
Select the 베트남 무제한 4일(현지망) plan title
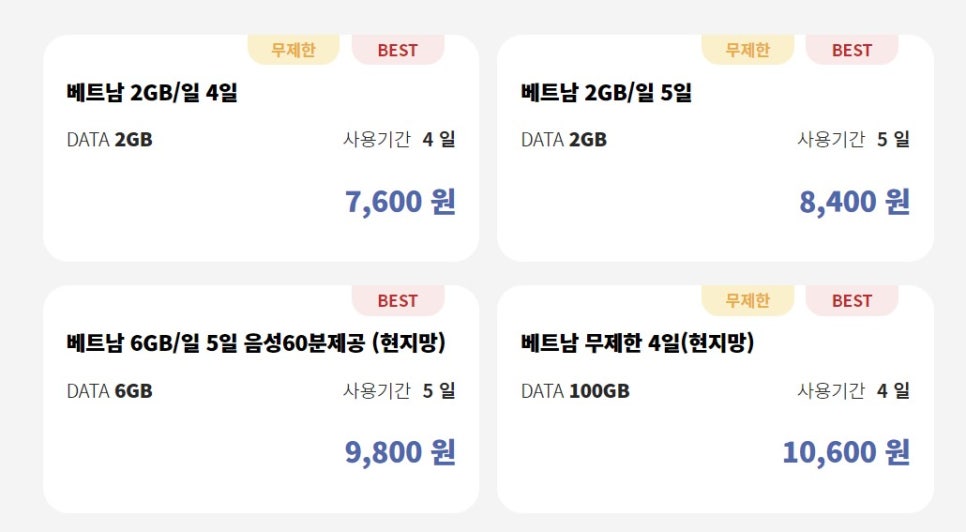[x=637, y=343]
